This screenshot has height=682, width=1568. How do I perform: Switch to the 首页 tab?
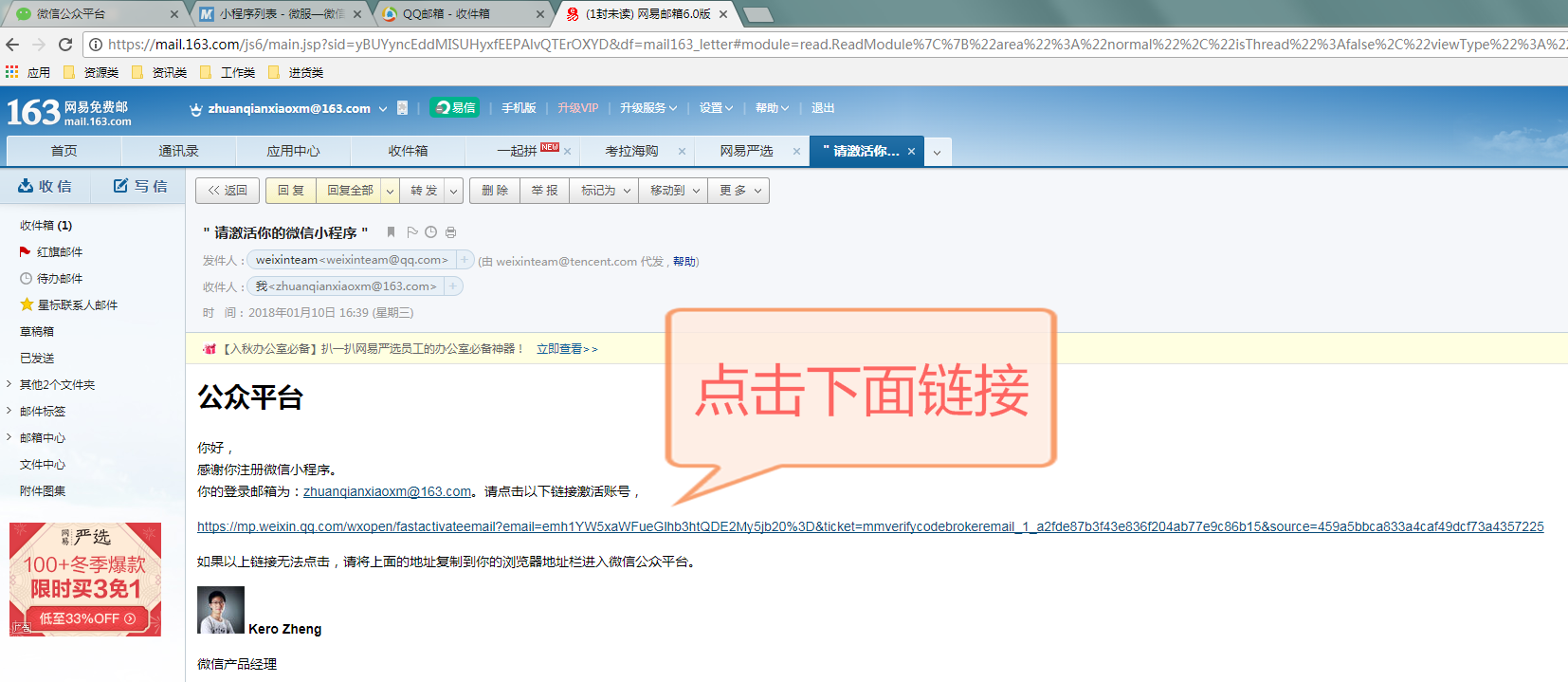tap(64, 151)
